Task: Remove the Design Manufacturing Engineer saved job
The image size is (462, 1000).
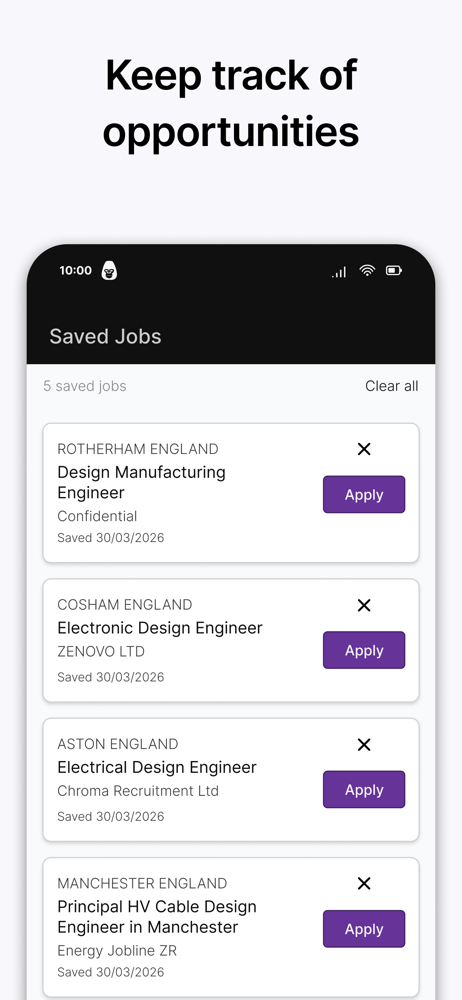Action: tap(364, 449)
